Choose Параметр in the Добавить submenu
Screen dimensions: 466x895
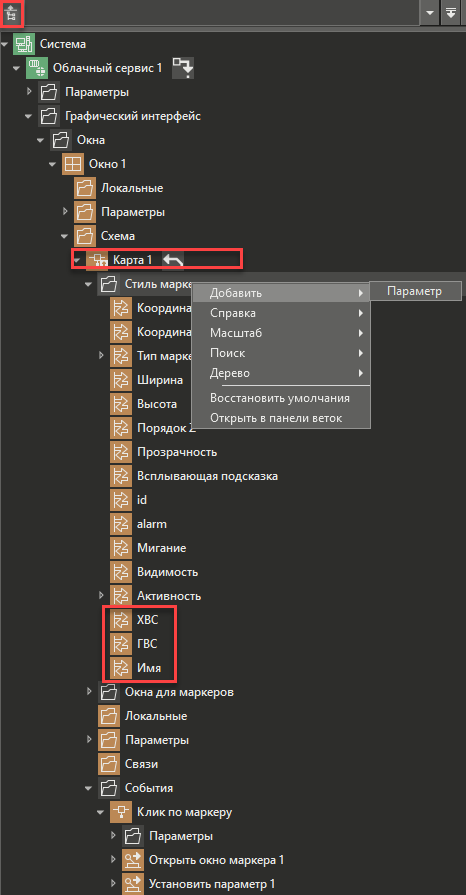point(415,291)
